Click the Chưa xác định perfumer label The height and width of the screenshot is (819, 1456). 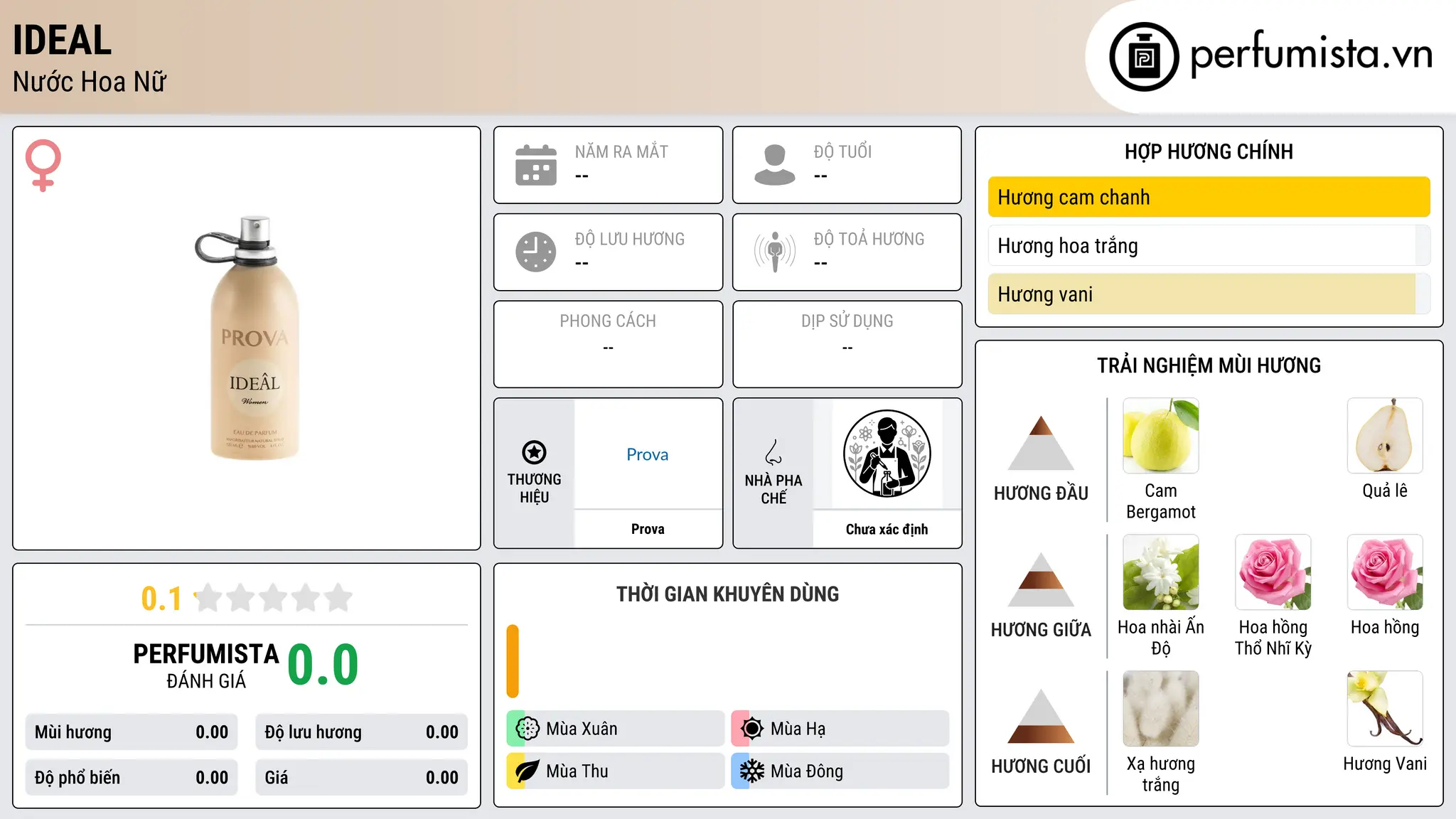[x=887, y=529]
